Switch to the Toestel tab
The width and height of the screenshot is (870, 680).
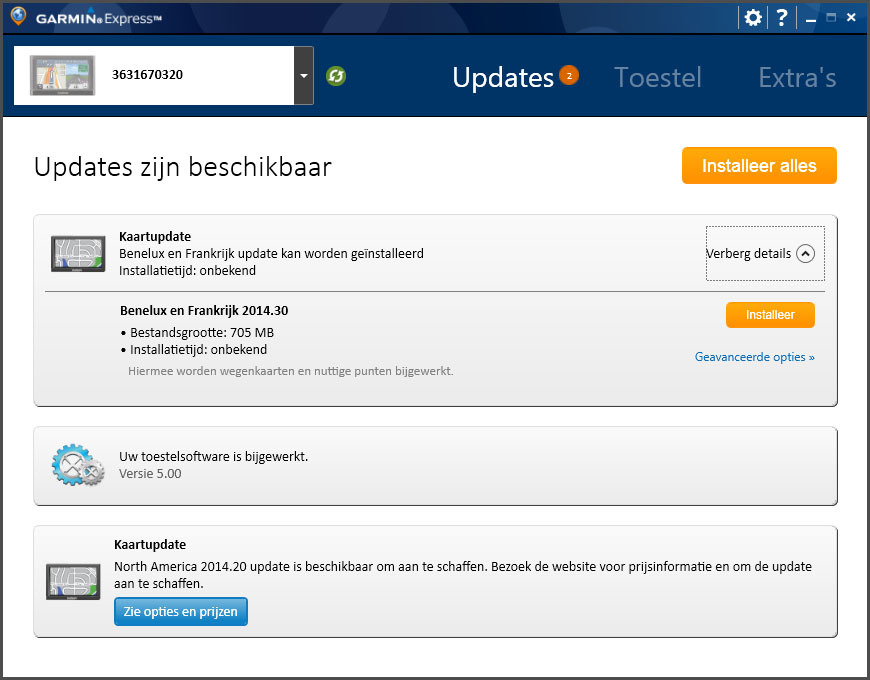point(658,77)
